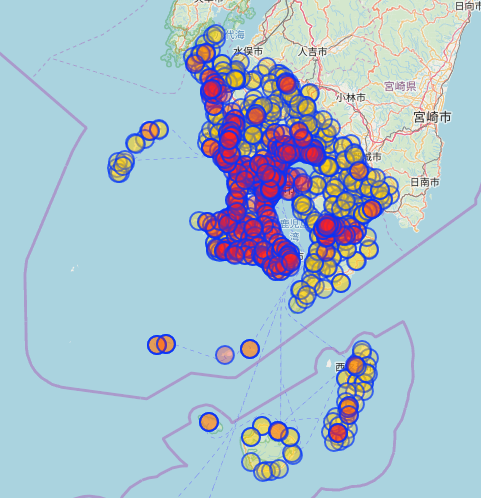481x498 pixels.
Task: Click the purple 宮崎県 prefecture label
Action: (x=400, y=86)
